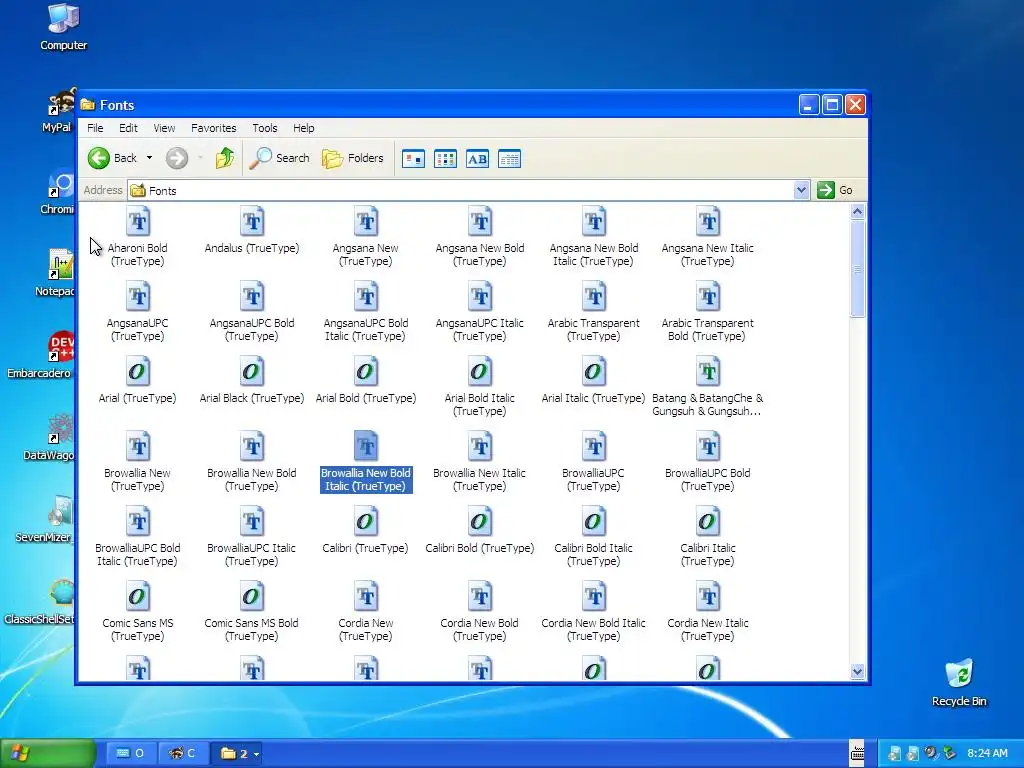Select the Arial Black font icon
This screenshot has height=768, width=1024.
point(252,372)
